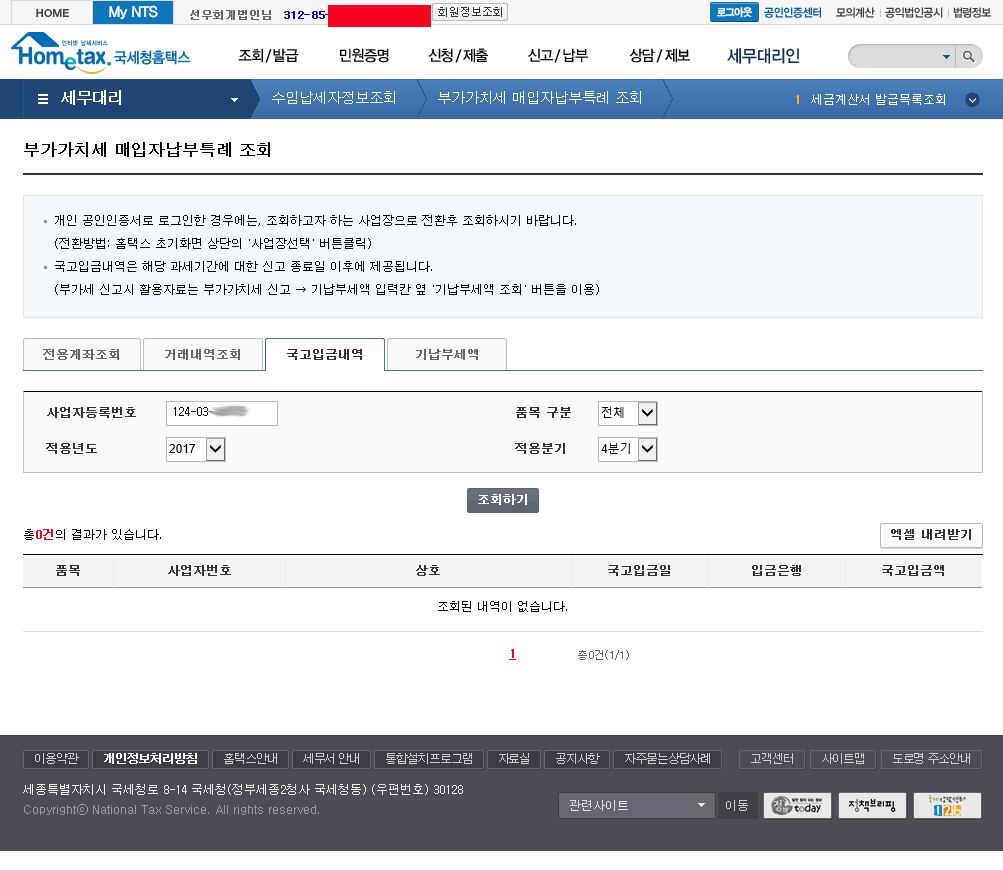Open the 126 call center banner
The height and width of the screenshot is (870, 1003).
(946, 806)
